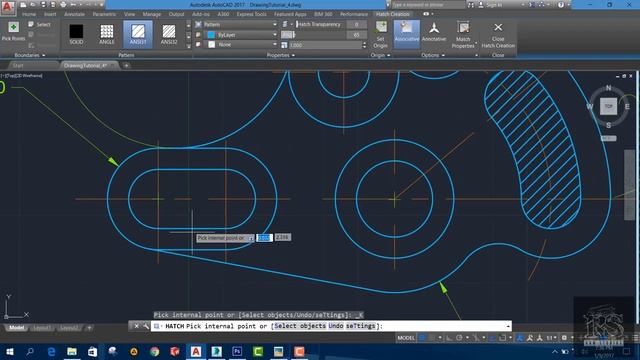Click the Select objects command option
Image resolution: width=640 pixels, height=360 pixels.
pos(300,326)
